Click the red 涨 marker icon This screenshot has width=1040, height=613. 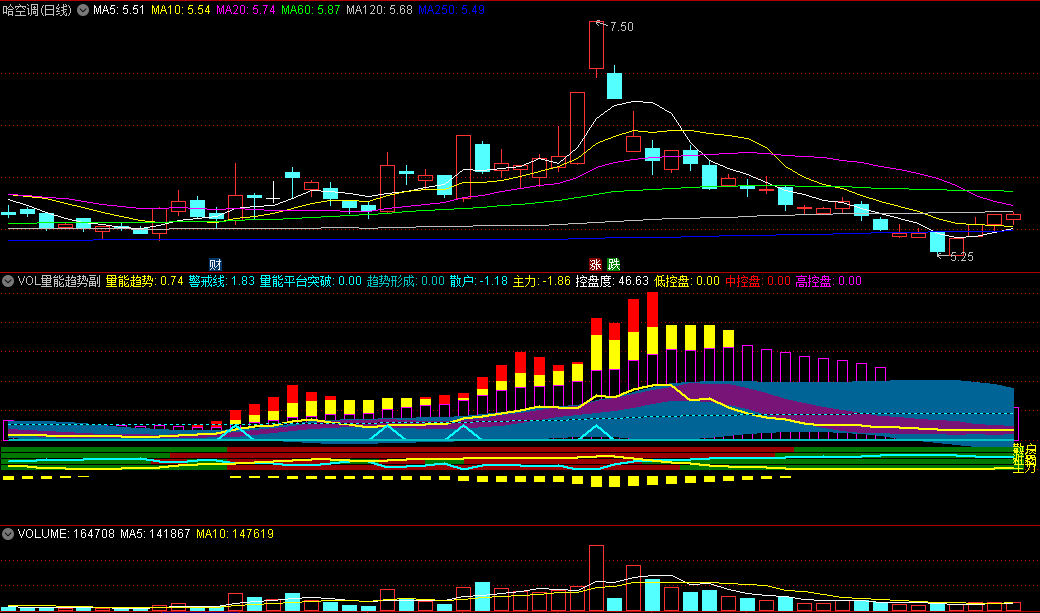coord(596,265)
